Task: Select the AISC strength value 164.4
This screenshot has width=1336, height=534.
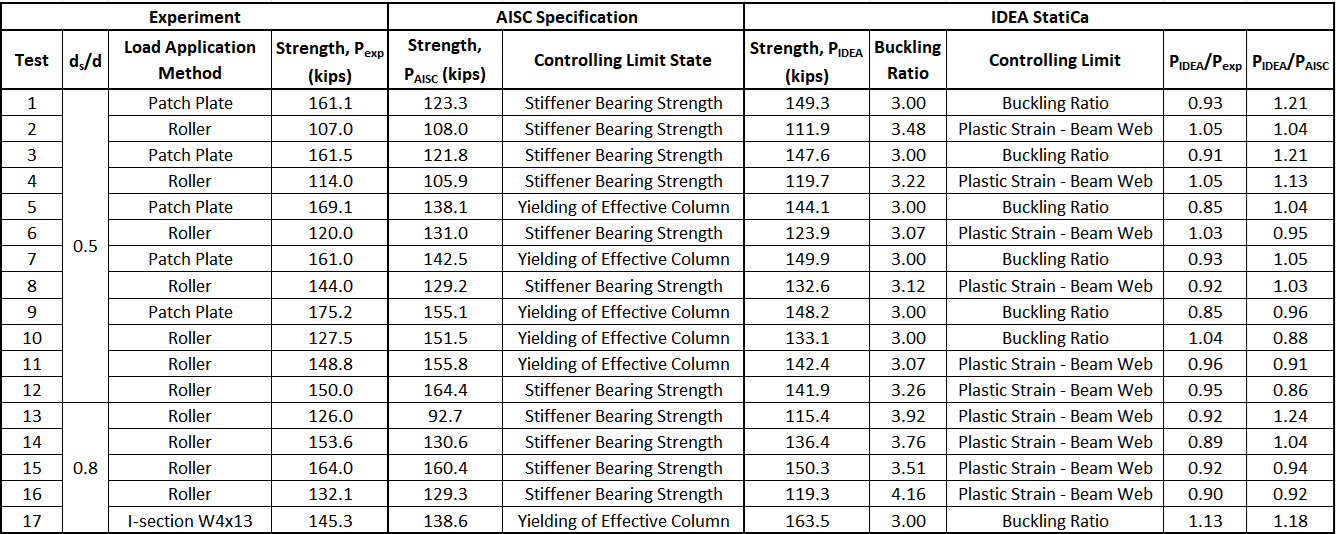Action: click(445, 390)
